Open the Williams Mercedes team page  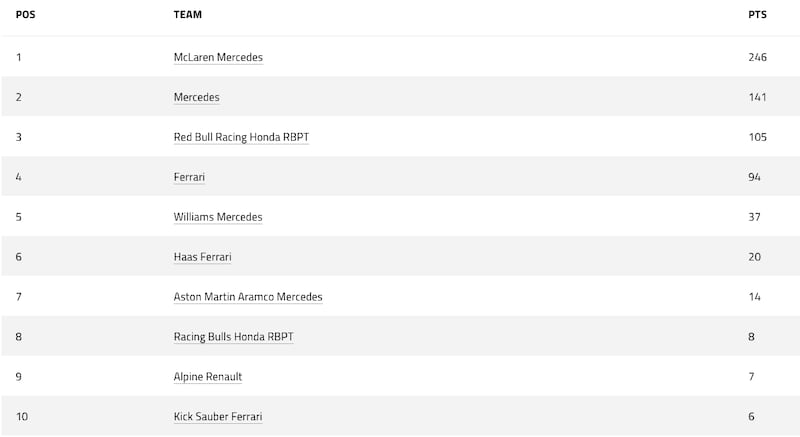click(218, 217)
